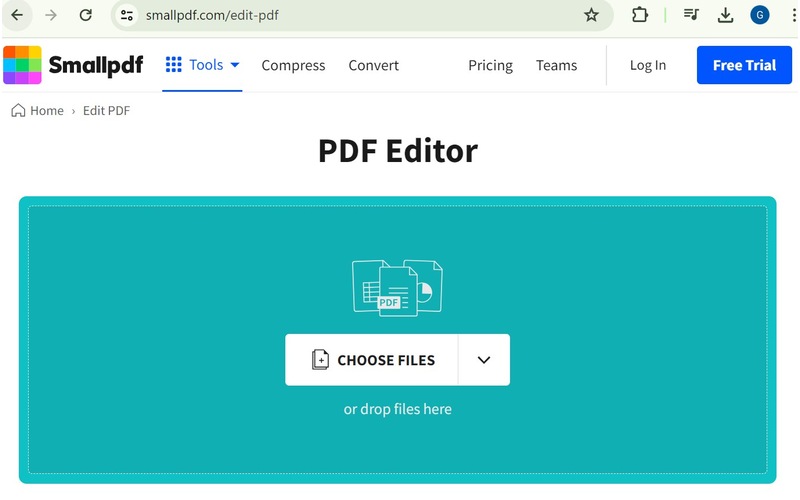800x500 pixels.
Task: Click the browser forward arrow
Action: tap(51, 15)
